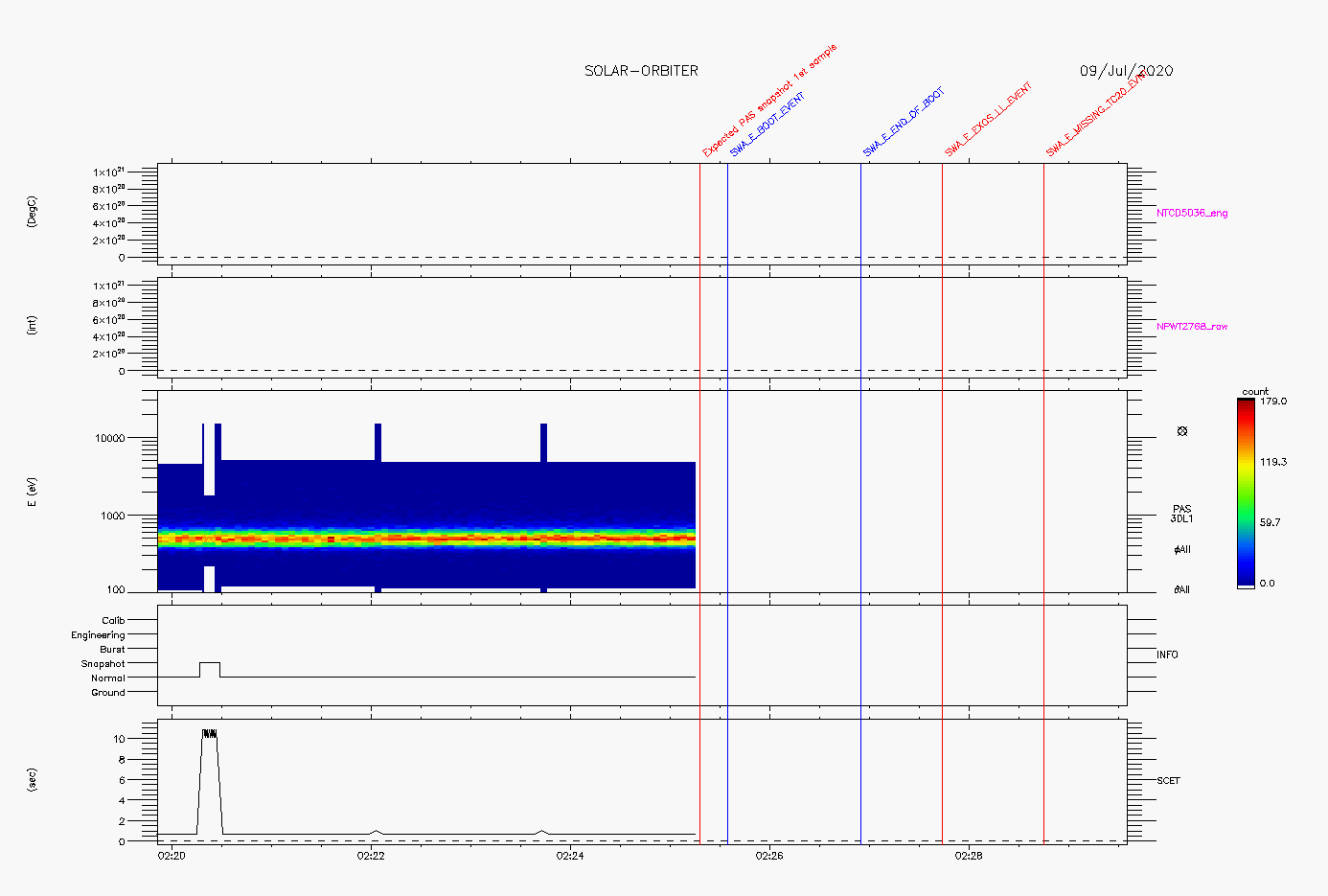Viewport: 1328px width, 896px height.
Task: Click the PAS 3DL1 spectrogram label
Action: 1182,514
